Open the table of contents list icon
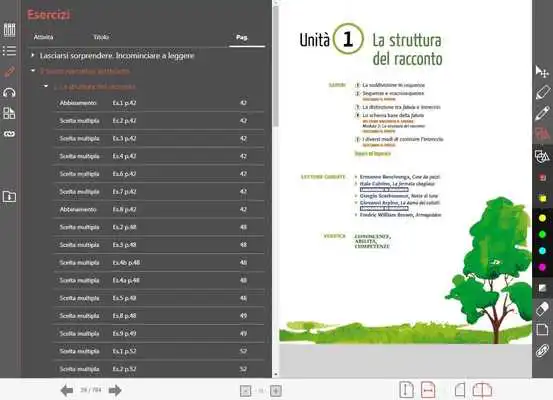This screenshot has width=553, height=400. [10, 51]
